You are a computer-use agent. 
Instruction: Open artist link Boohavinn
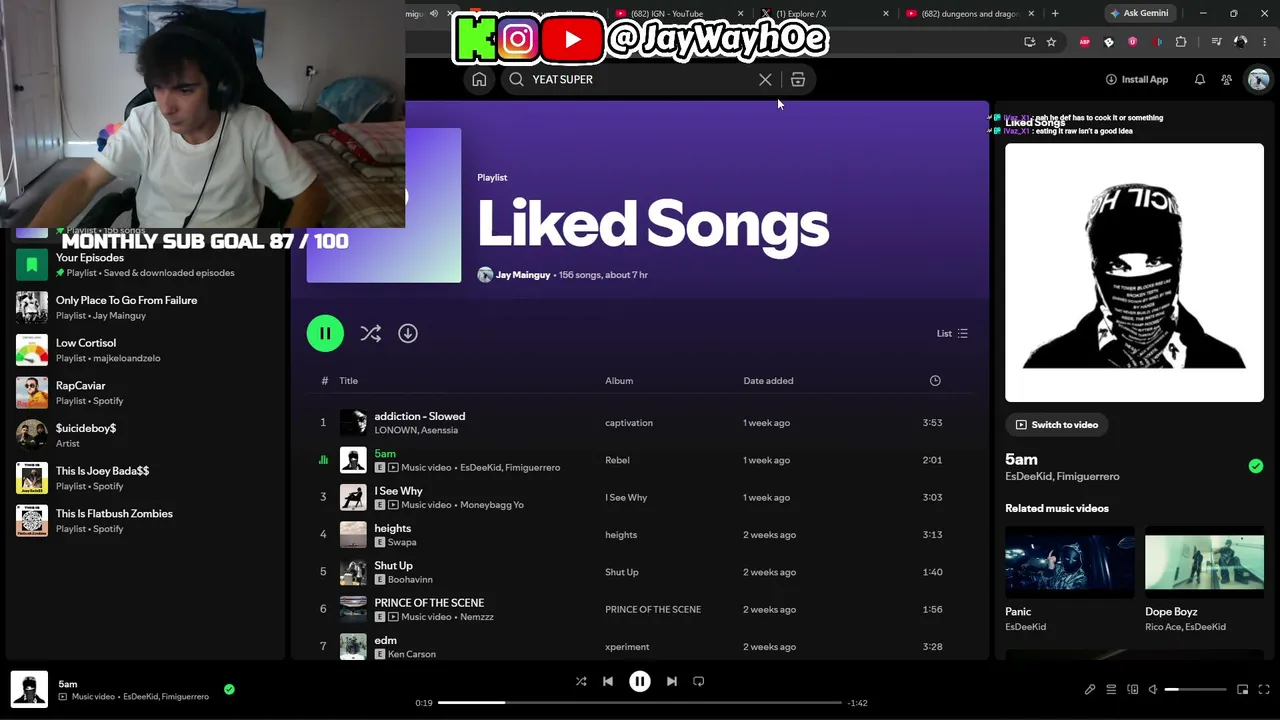tap(410, 580)
